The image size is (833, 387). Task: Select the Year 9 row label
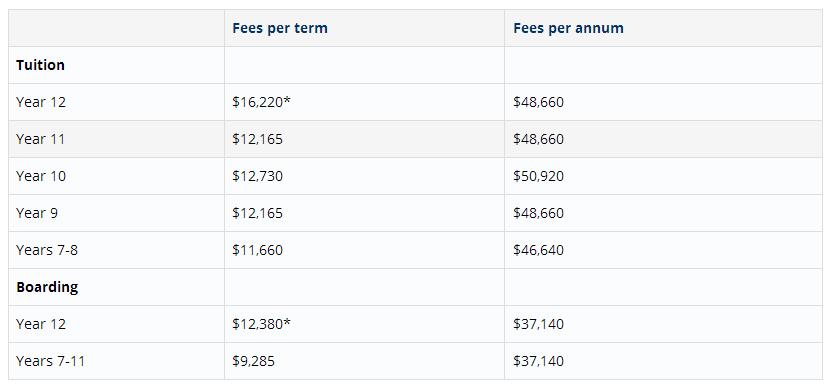[37, 213]
